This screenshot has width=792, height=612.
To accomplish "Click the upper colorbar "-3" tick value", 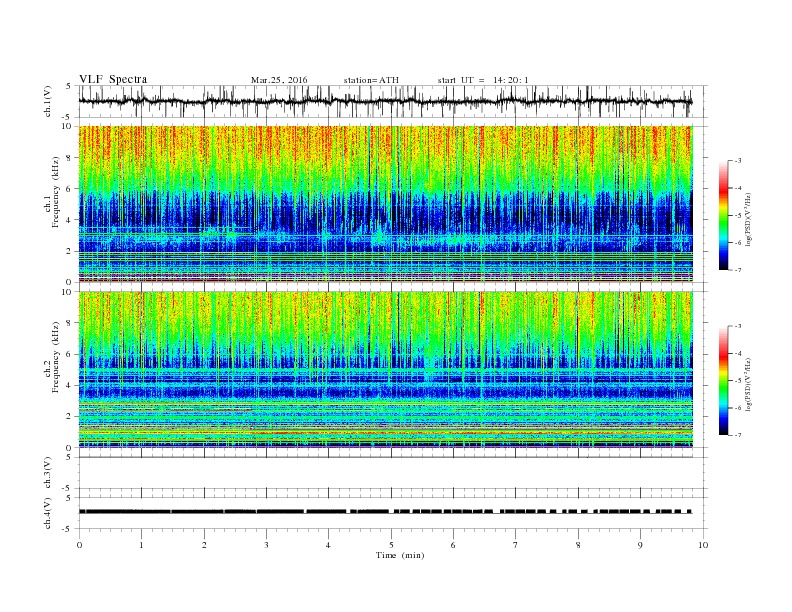I will click(x=738, y=161).
